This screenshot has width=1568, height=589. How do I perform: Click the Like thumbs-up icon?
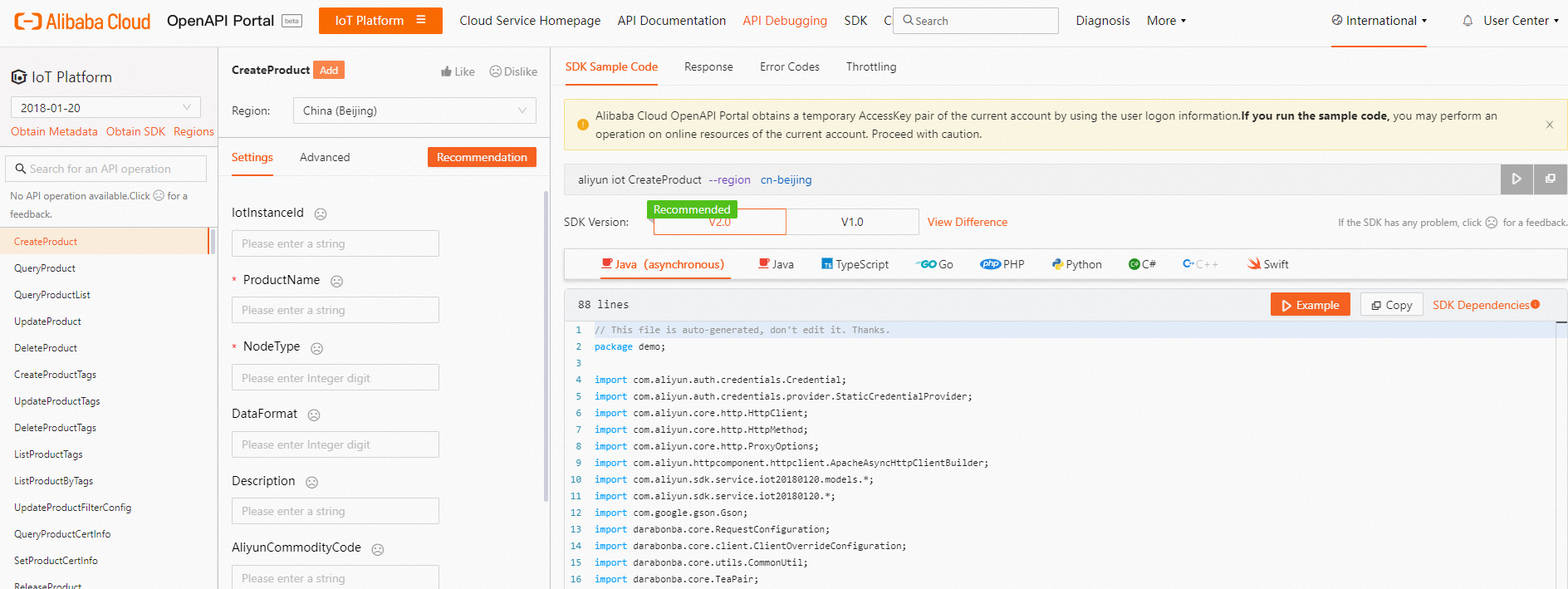(446, 71)
